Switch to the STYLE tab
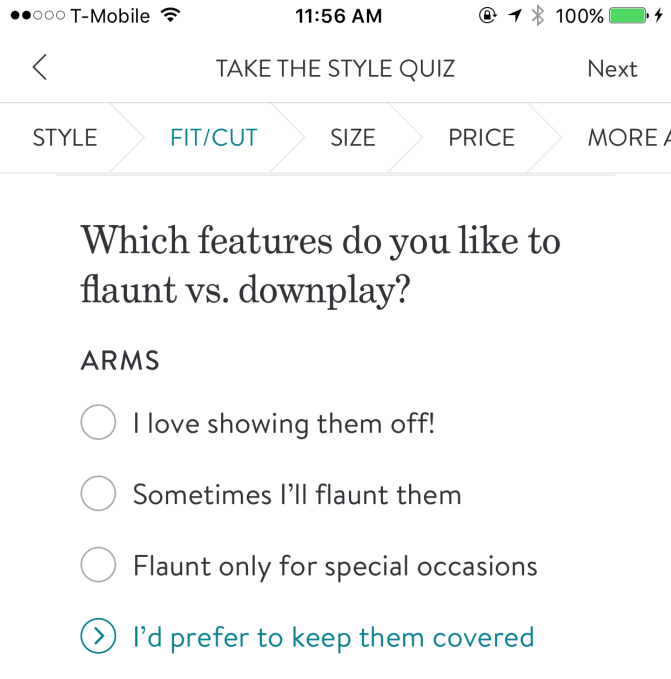The image size is (671, 679). (65, 138)
